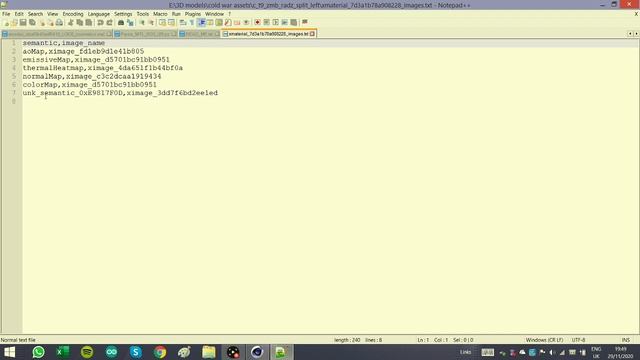Open the Edit menu
640x360 pixels.
click(x=19, y=14)
